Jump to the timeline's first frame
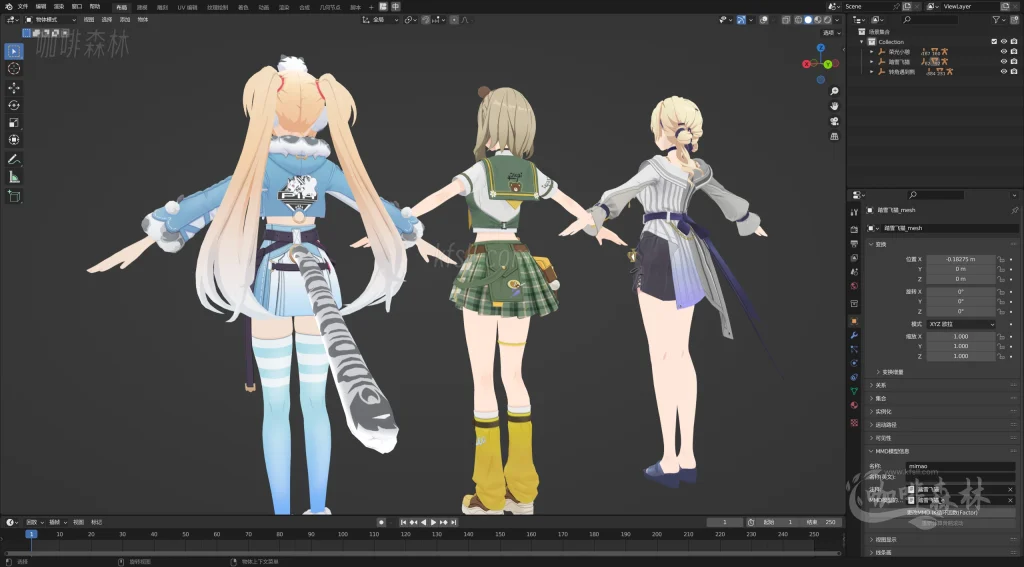 pos(404,522)
